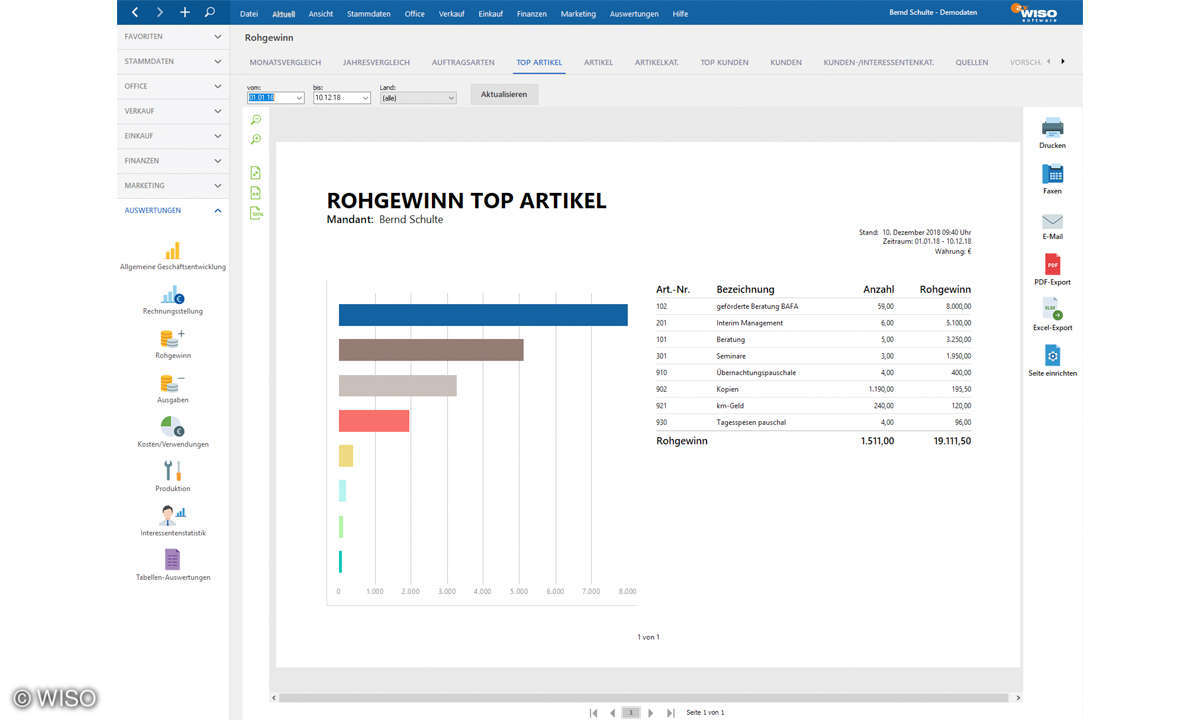Expand the Marketing sidebar section
This screenshot has height=720, width=1200.
(172, 185)
